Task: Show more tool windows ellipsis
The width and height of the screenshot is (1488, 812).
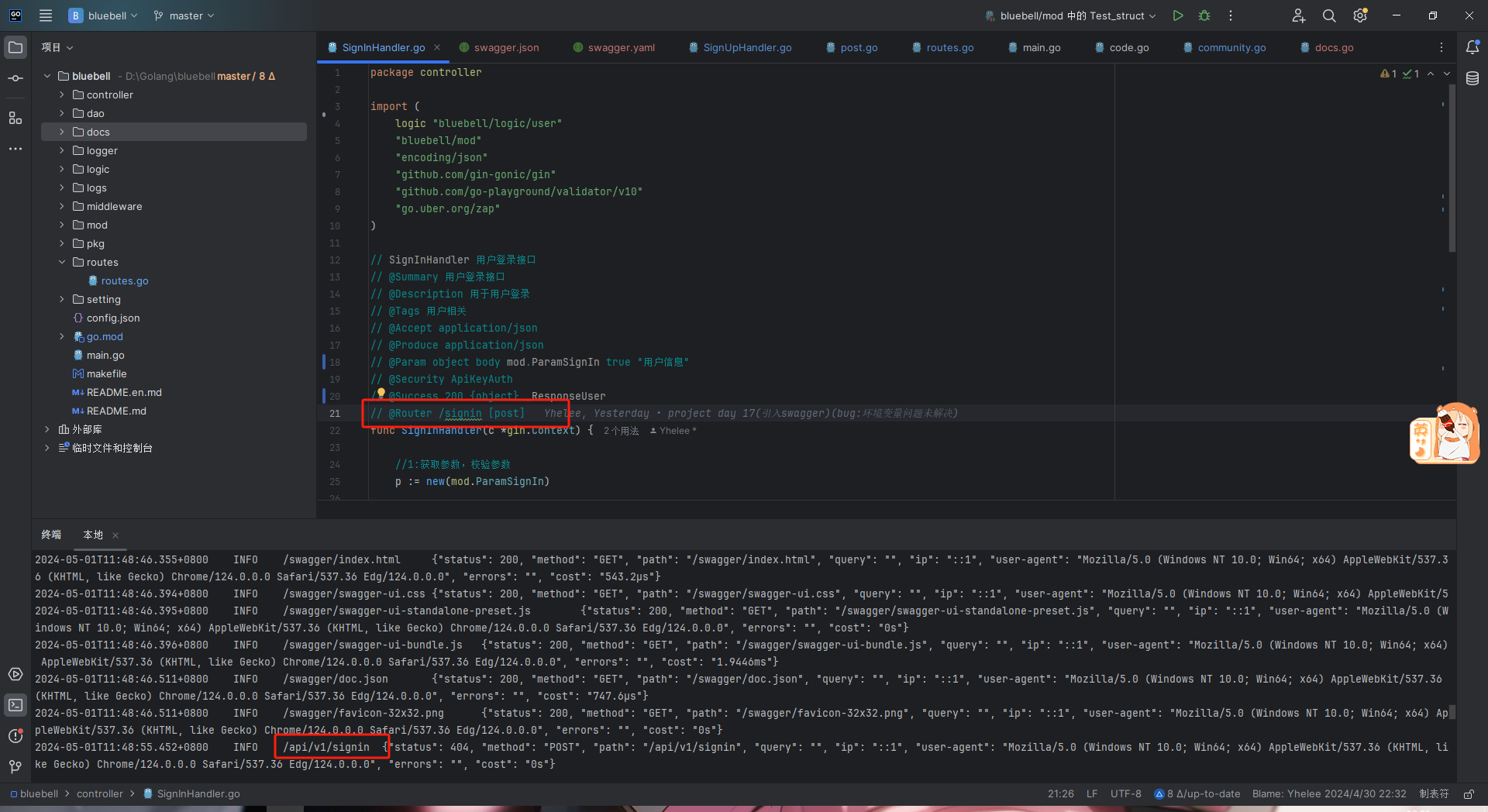Action: pos(15,149)
